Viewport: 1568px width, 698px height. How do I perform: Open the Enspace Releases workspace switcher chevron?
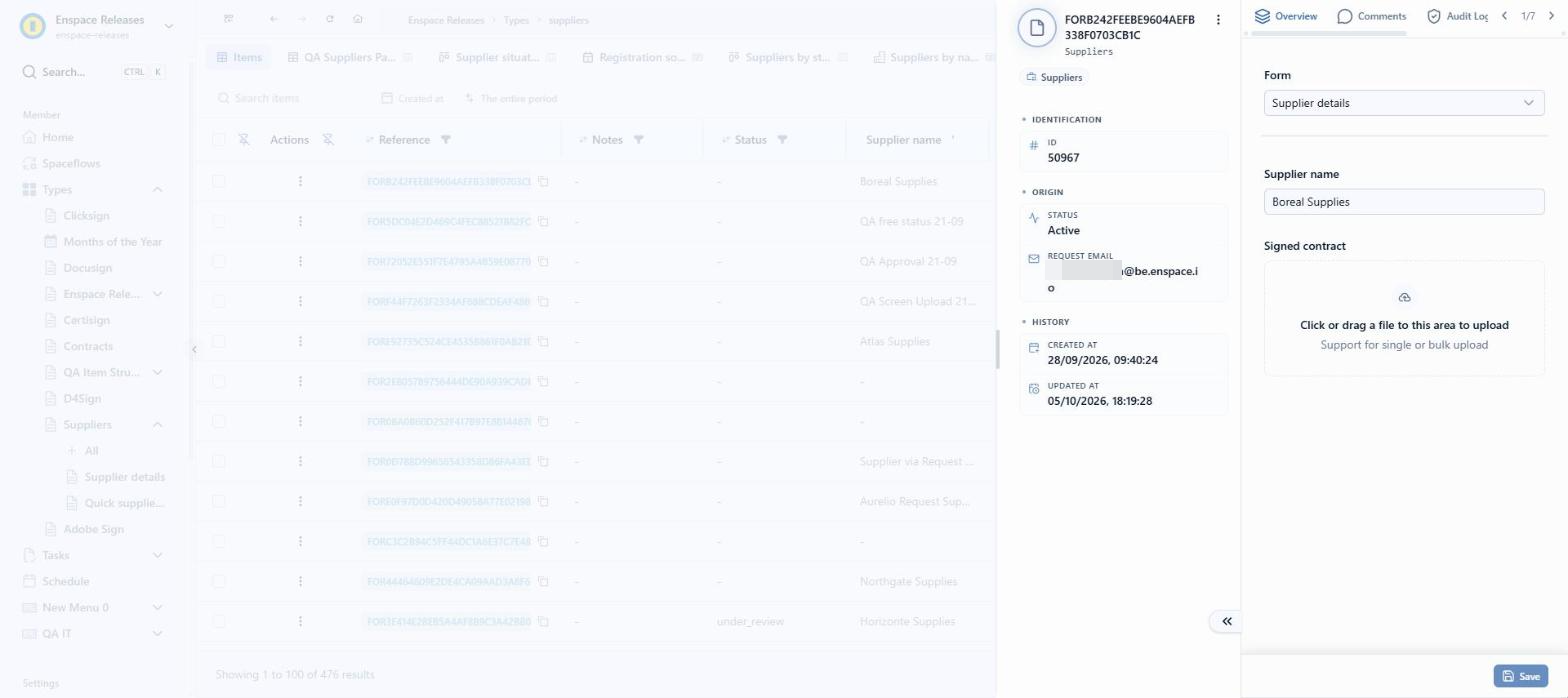[168, 26]
